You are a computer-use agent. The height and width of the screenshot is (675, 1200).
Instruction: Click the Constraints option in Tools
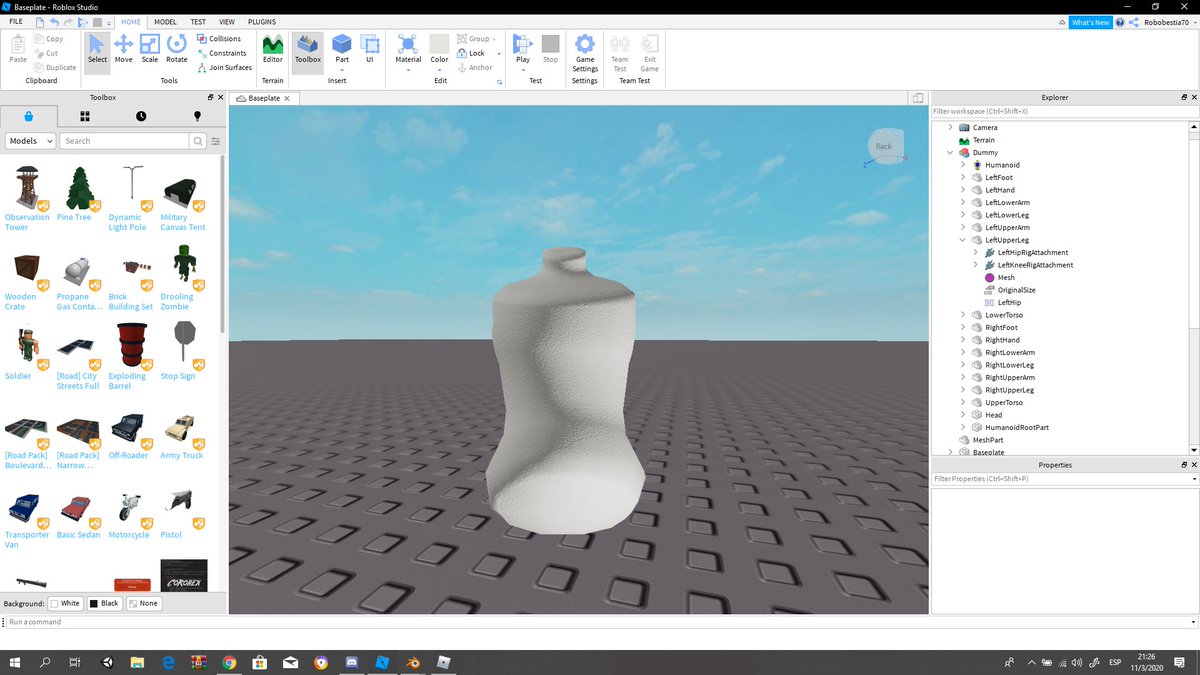point(221,53)
